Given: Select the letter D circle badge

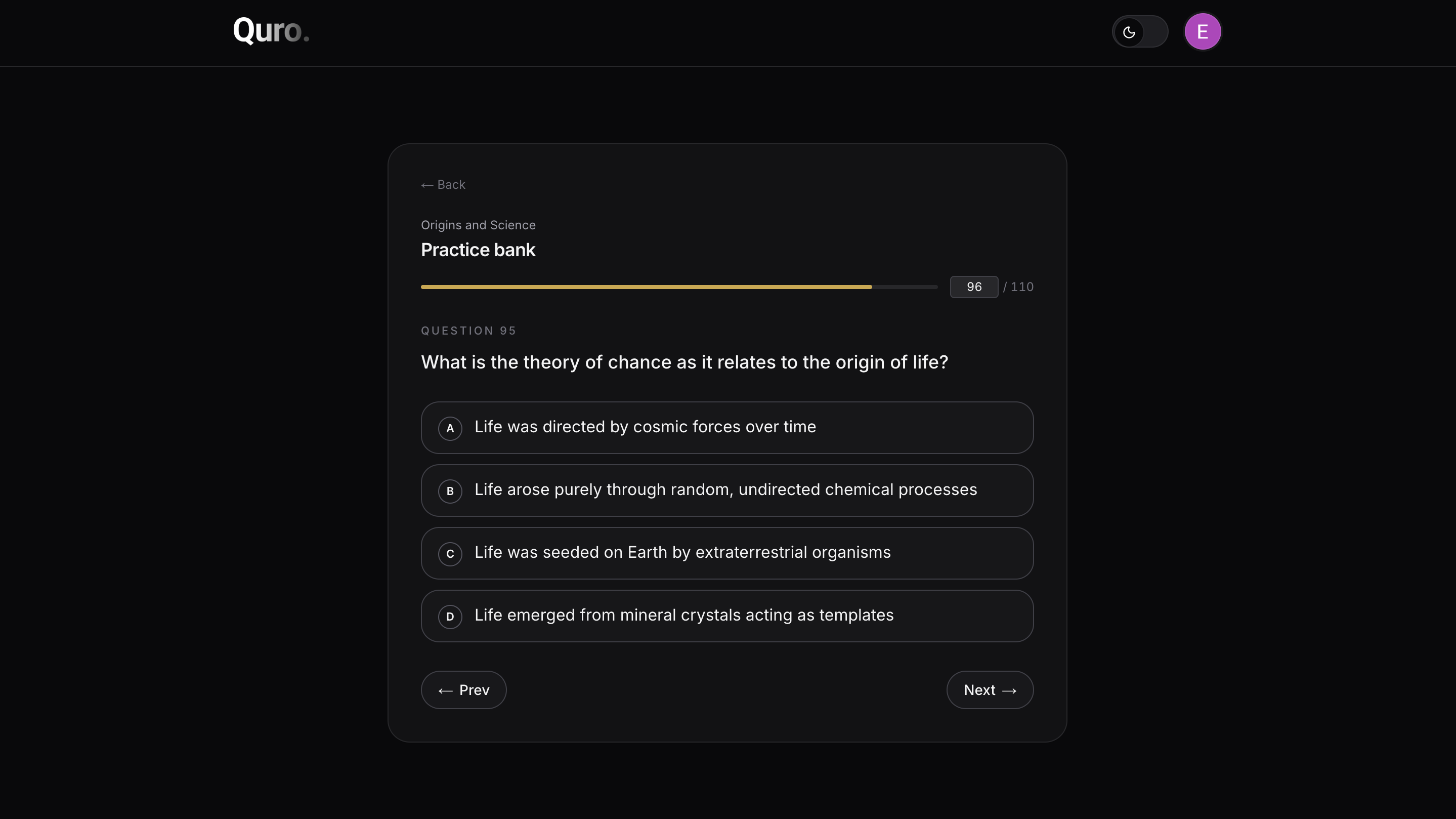Looking at the screenshot, I should tap(450, 617).
